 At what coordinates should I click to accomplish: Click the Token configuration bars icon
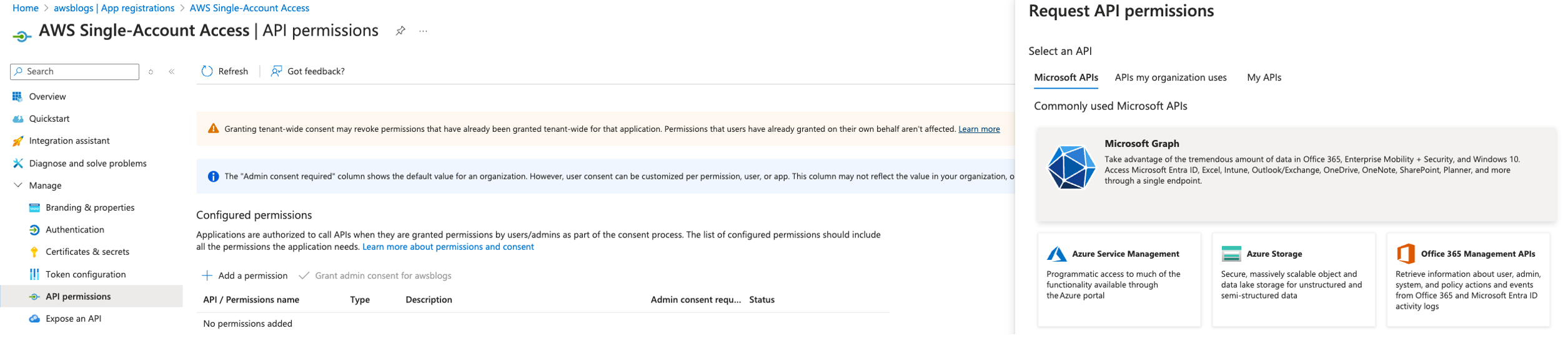point(34,274)
